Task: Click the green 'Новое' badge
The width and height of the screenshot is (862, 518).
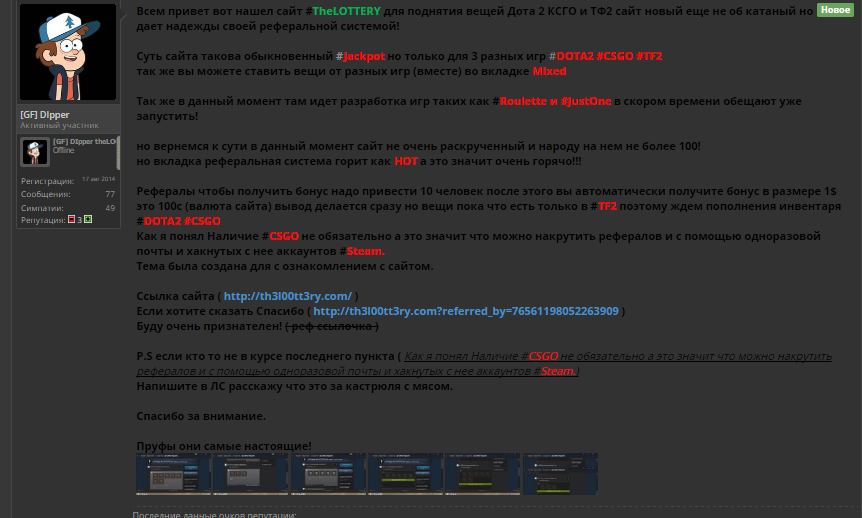Action: tap(835, 10)
